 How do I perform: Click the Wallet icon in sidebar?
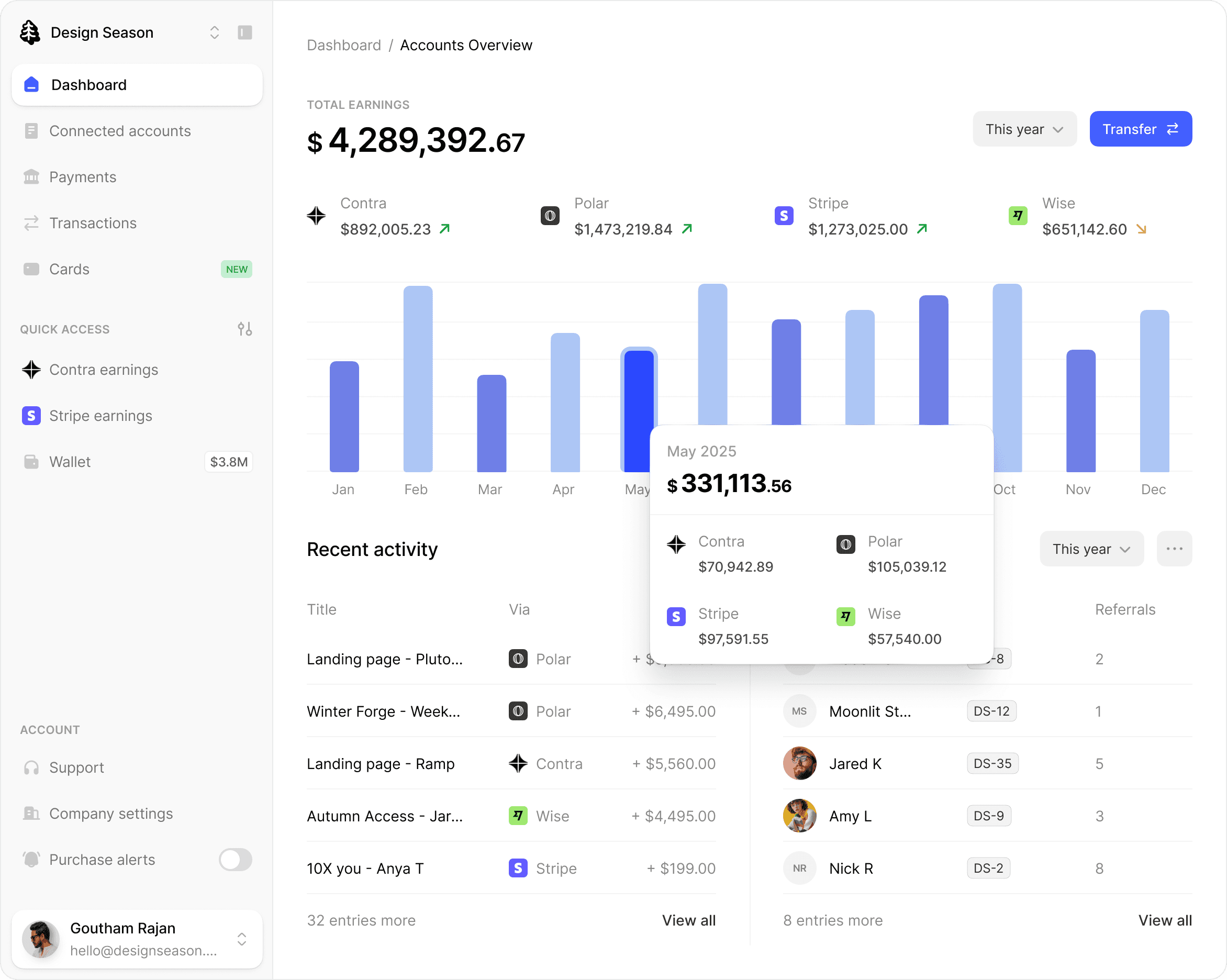click(x=31, y=462)
